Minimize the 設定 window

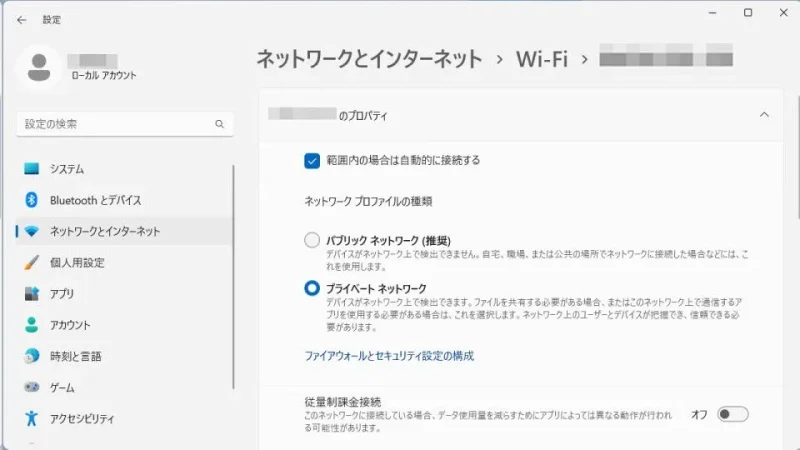click(712, 13)
